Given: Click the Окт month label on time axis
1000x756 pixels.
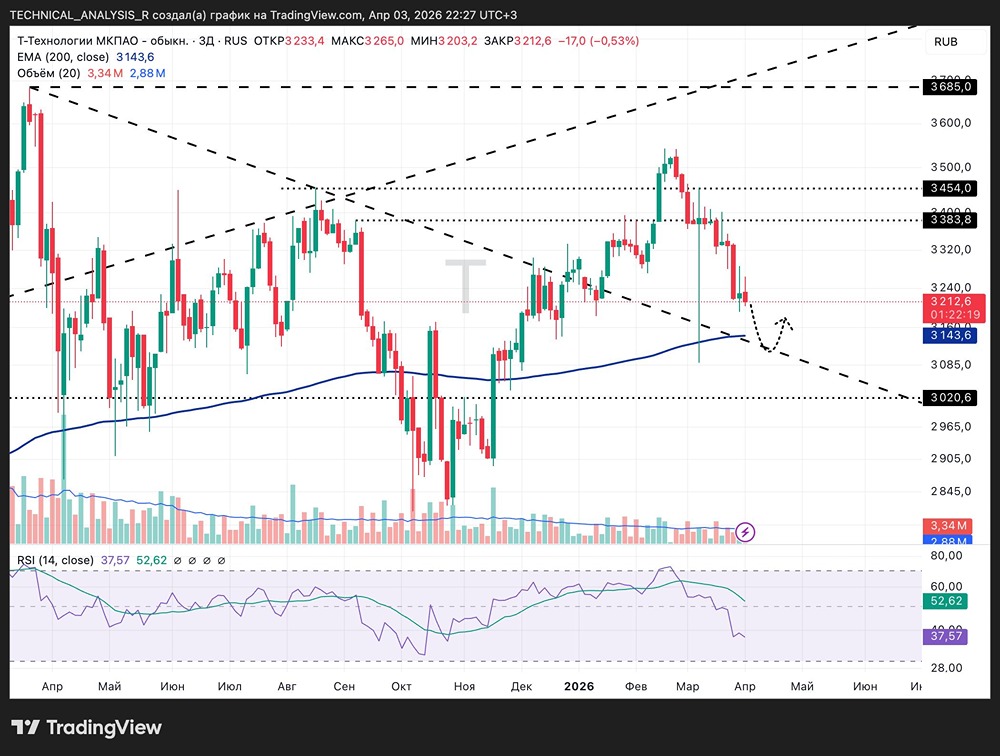Looking at the screenshot, I should click(403, 686).
